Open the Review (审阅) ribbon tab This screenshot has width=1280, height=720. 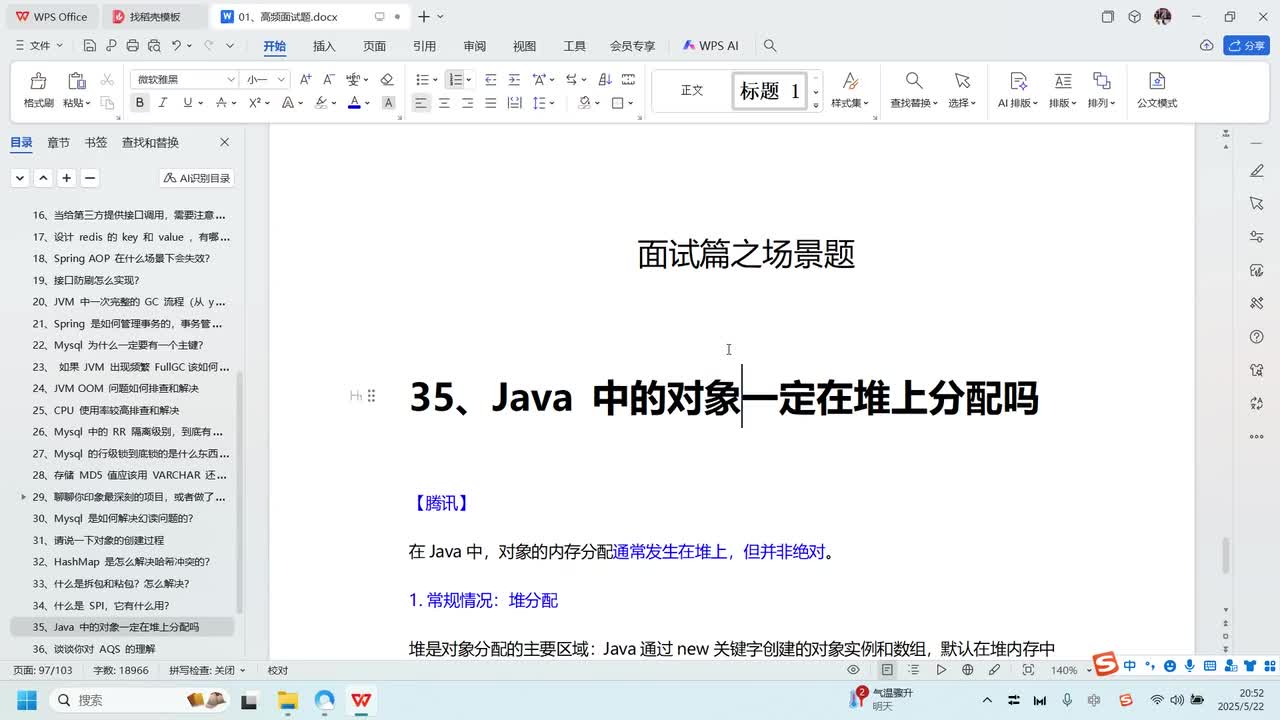click(474, 46)
